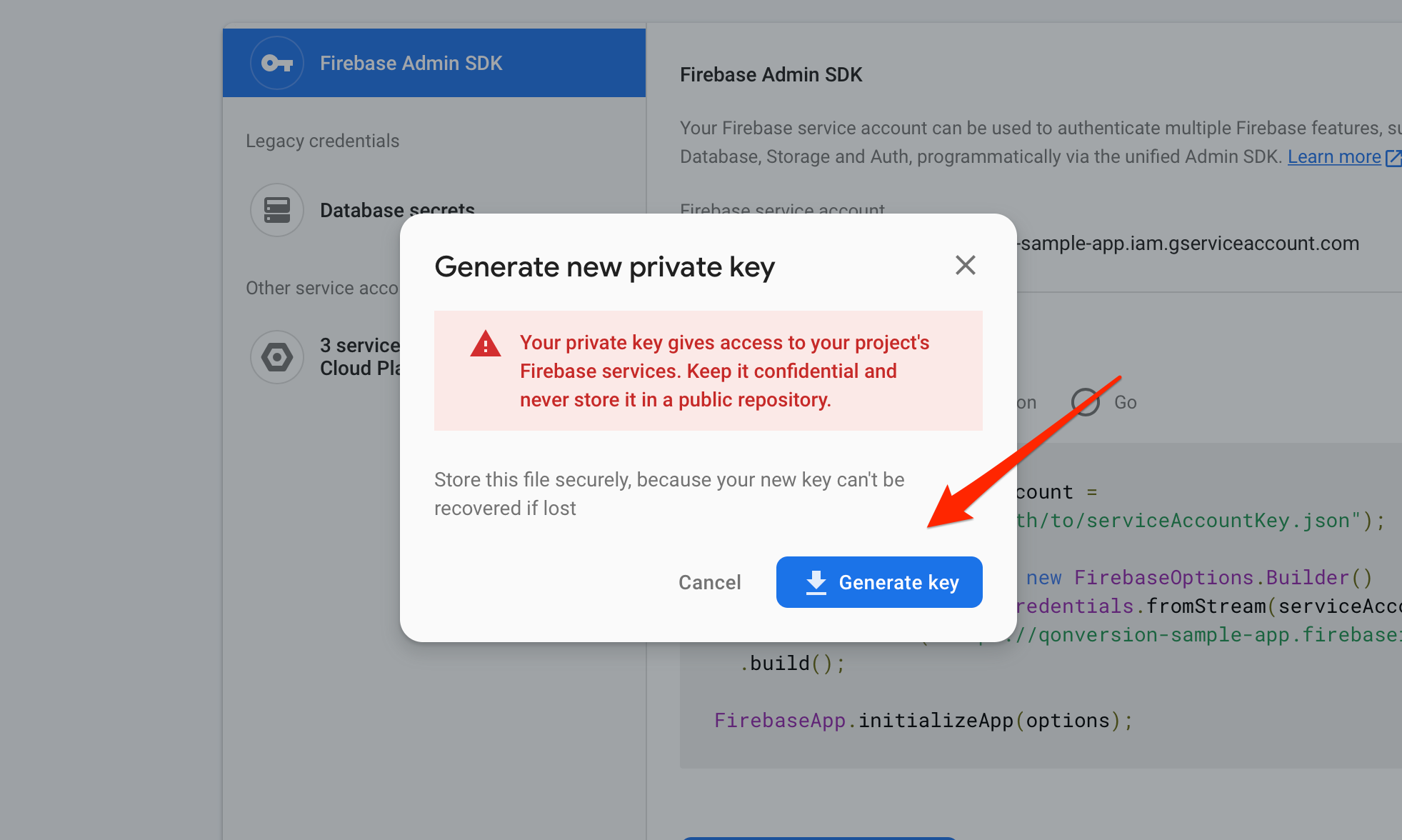
Task: Close the Generate new private key dialog
Action: tap(966, 265)
